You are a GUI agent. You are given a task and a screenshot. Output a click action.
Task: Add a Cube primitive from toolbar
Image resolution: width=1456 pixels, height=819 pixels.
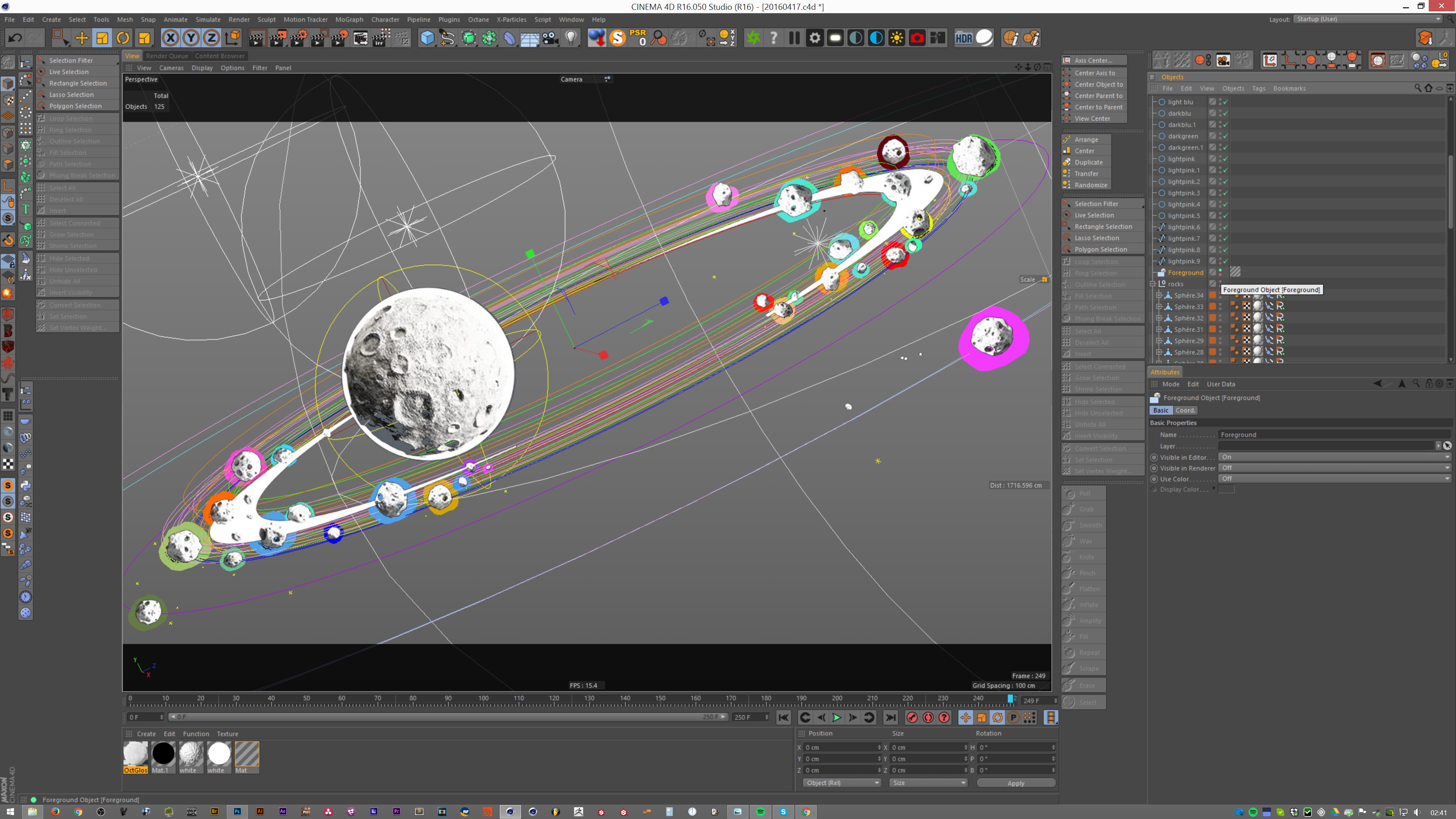point(427,38)
